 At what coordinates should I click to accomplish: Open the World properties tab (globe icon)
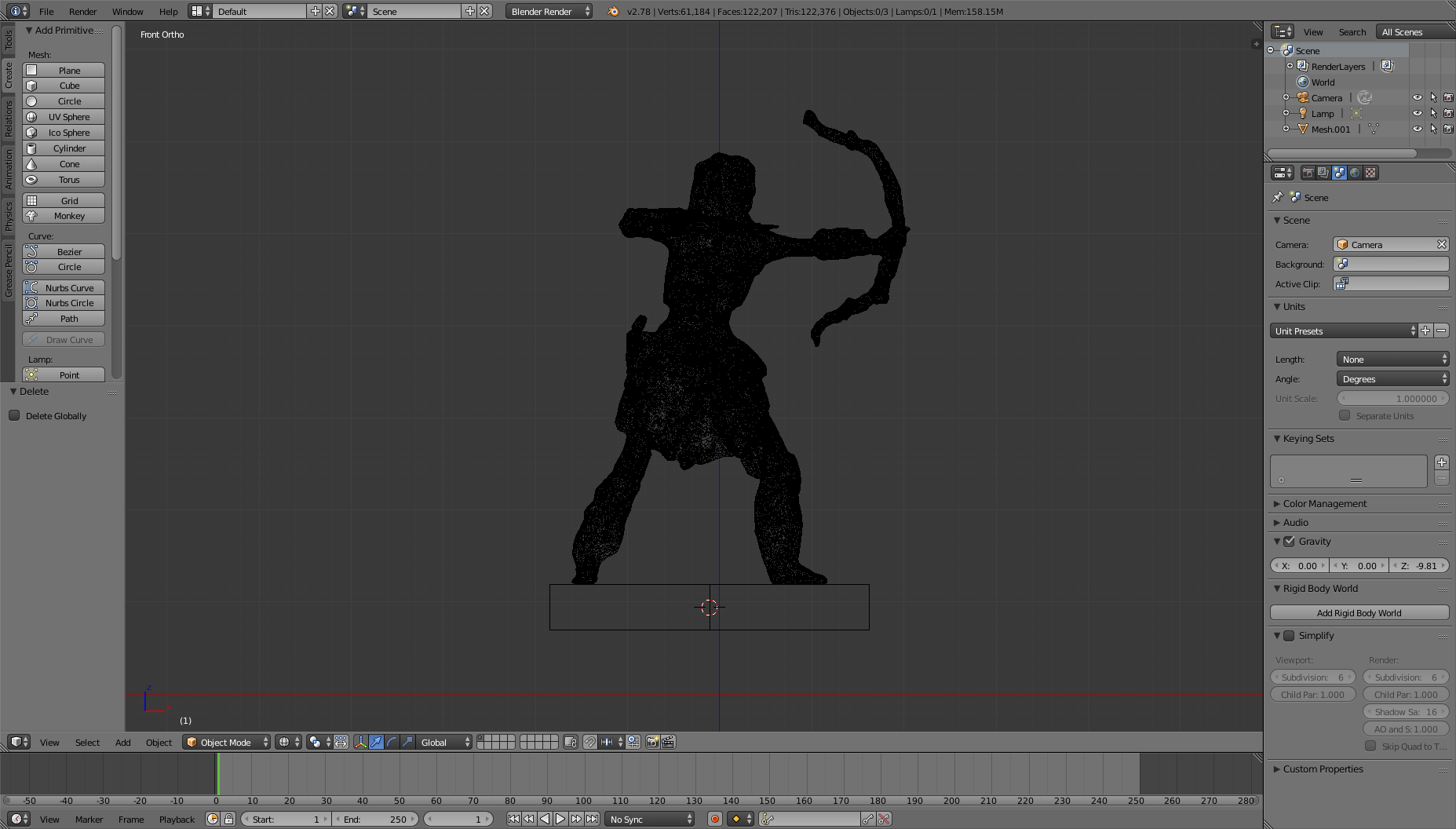click(1355, 173)
